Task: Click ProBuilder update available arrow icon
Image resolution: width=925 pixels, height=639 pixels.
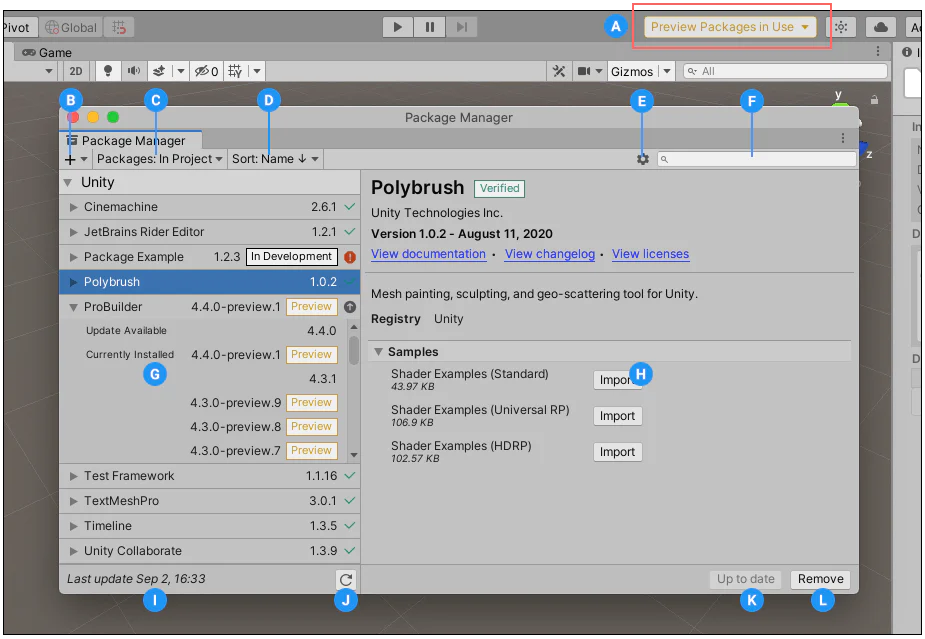Action: [x=350, y=307]
